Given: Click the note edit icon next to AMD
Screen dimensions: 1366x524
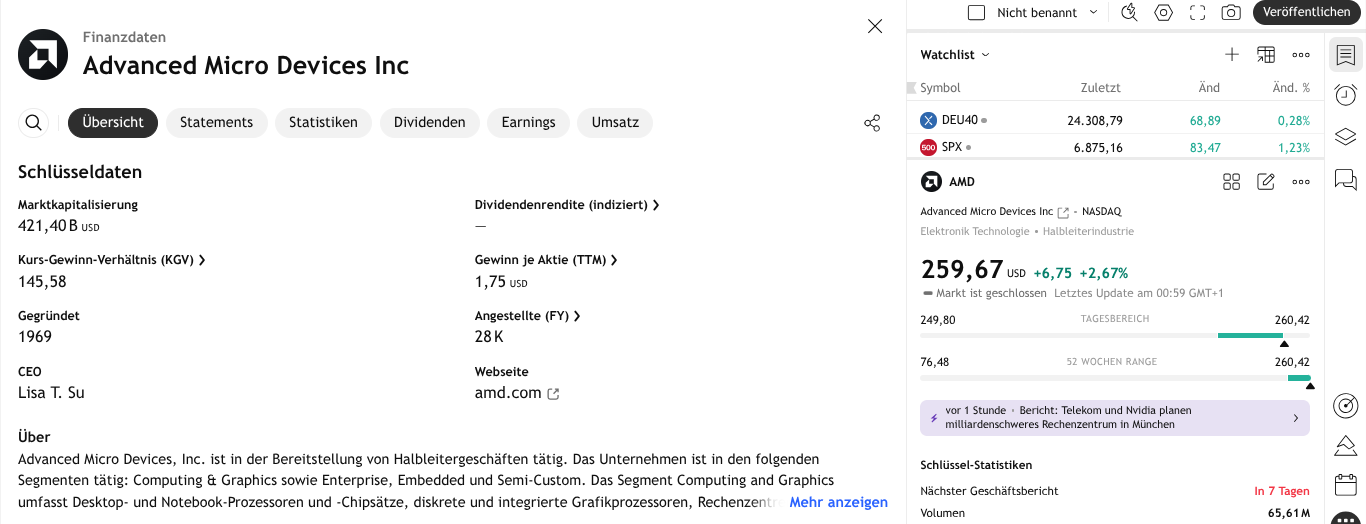Looking at the screenshot, I should [1266, 182].
